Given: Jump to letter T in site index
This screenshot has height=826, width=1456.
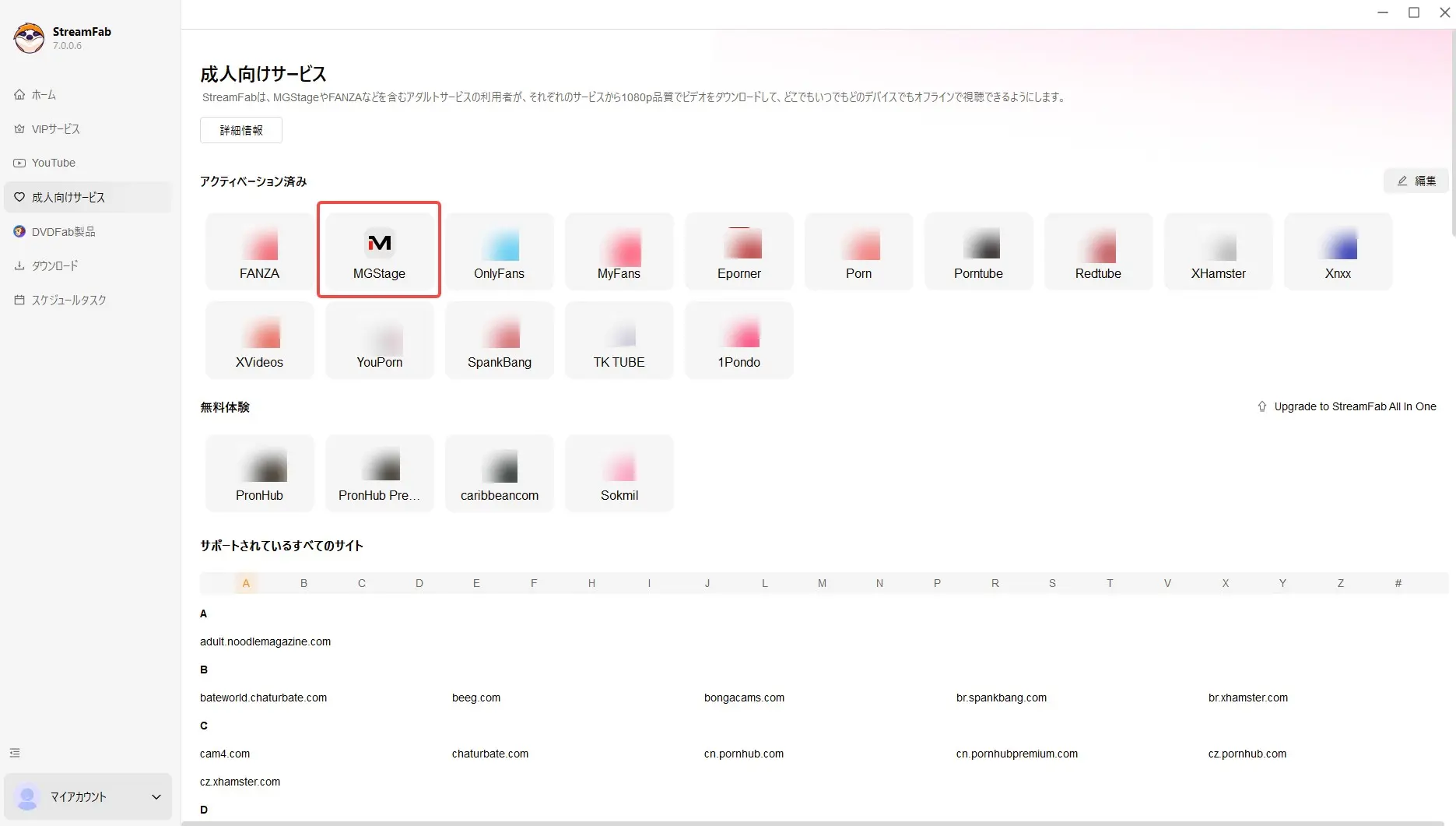Looking at the screenshot, I should [x=1110, y=583].
